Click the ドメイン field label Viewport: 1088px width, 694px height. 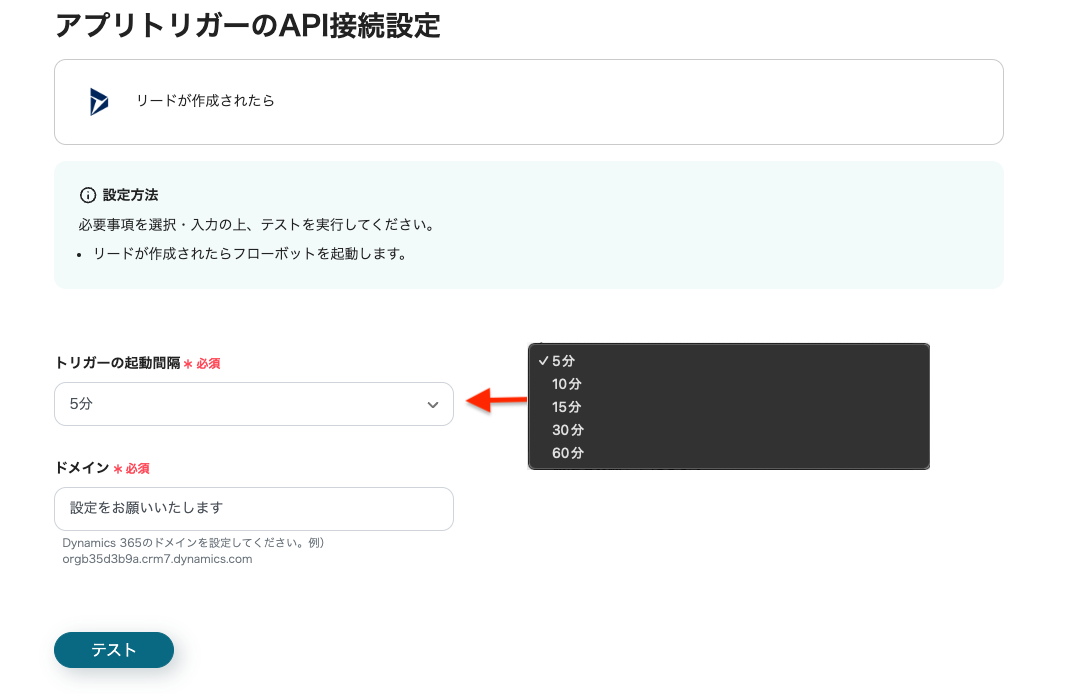click(82, 468)
